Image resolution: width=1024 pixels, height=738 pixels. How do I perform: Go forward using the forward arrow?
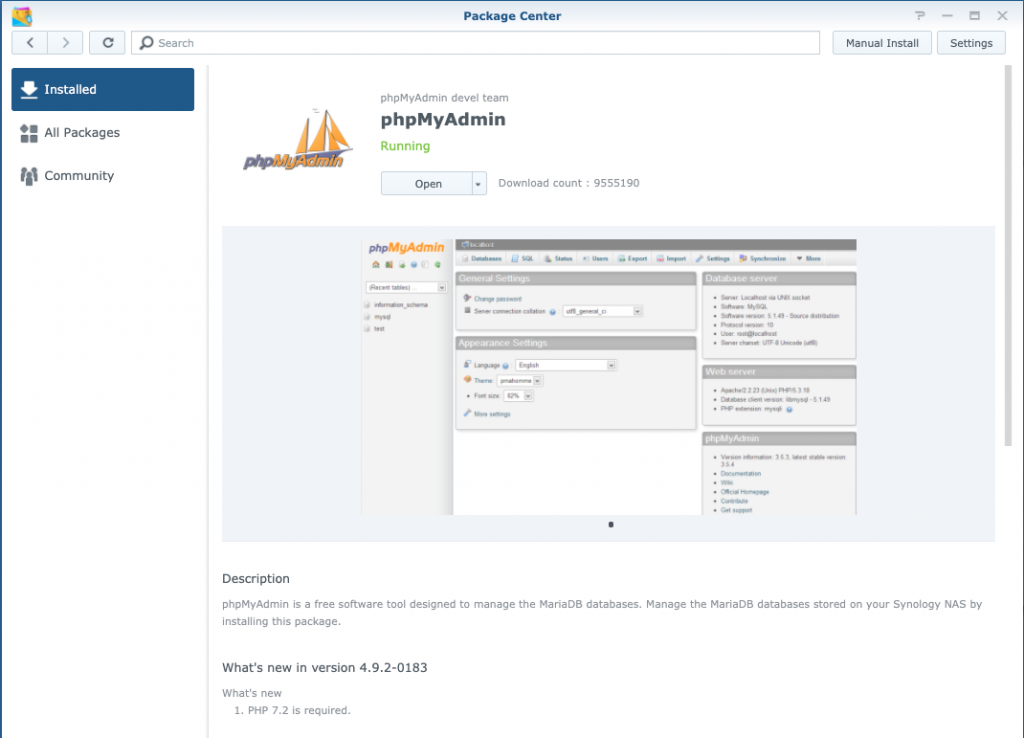pyautogui.click(x=65, y=43)
